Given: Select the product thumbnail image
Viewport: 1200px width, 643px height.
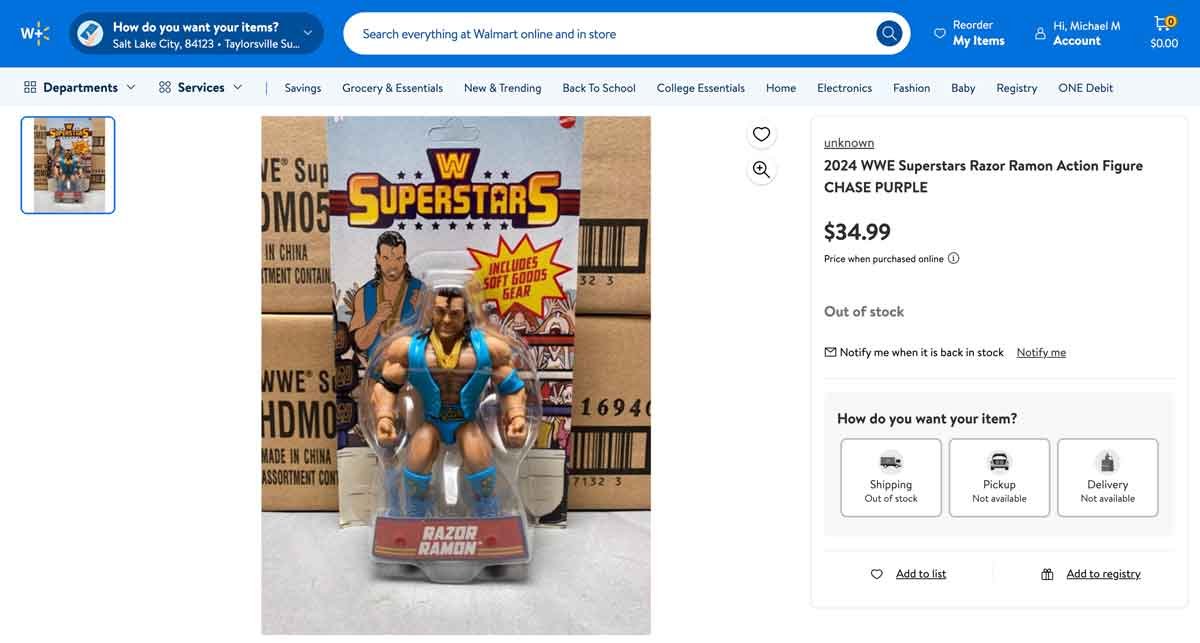Looking at the screenshot, I should tap(67, 164).
